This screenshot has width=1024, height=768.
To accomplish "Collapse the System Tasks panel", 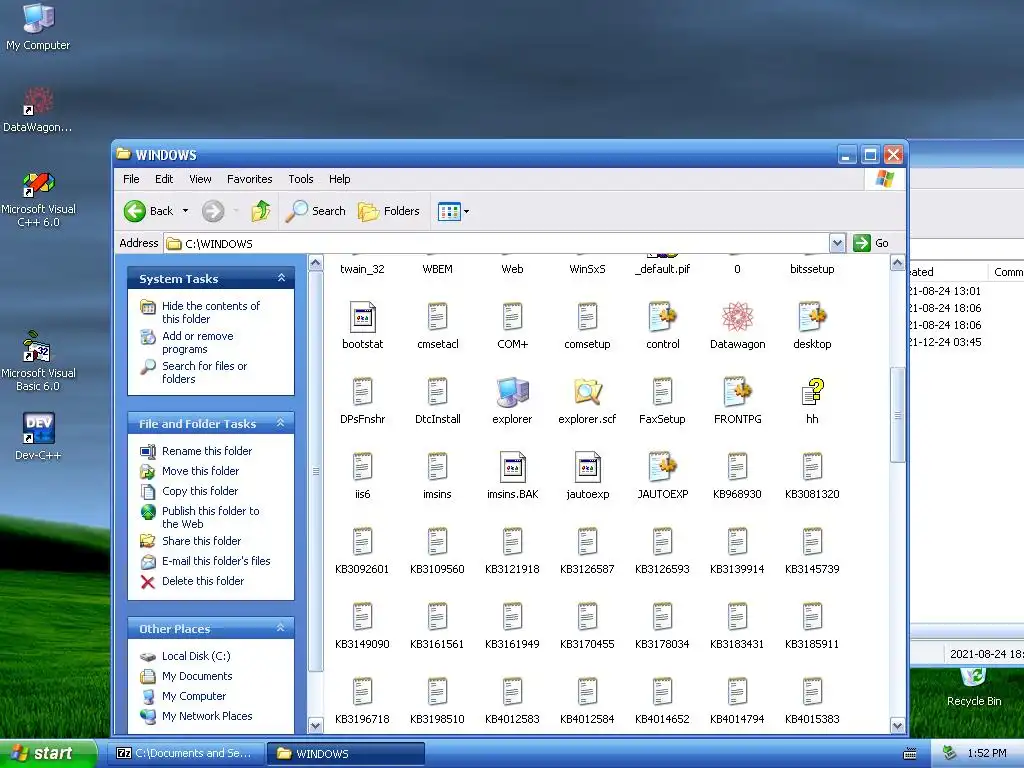I will tap(281, 278).
